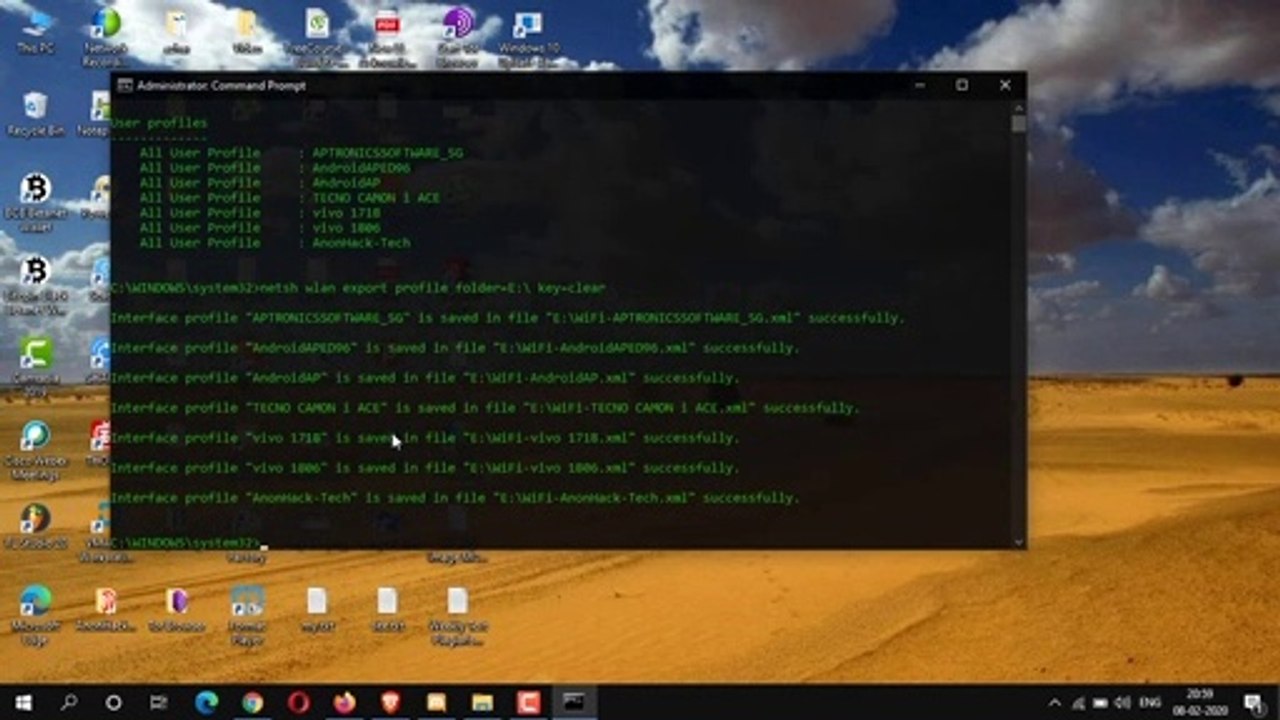Screen dimensions: 1280x720
Task: Click the Command Prompt scrollbar up arrow
Action: point(1018,107)
